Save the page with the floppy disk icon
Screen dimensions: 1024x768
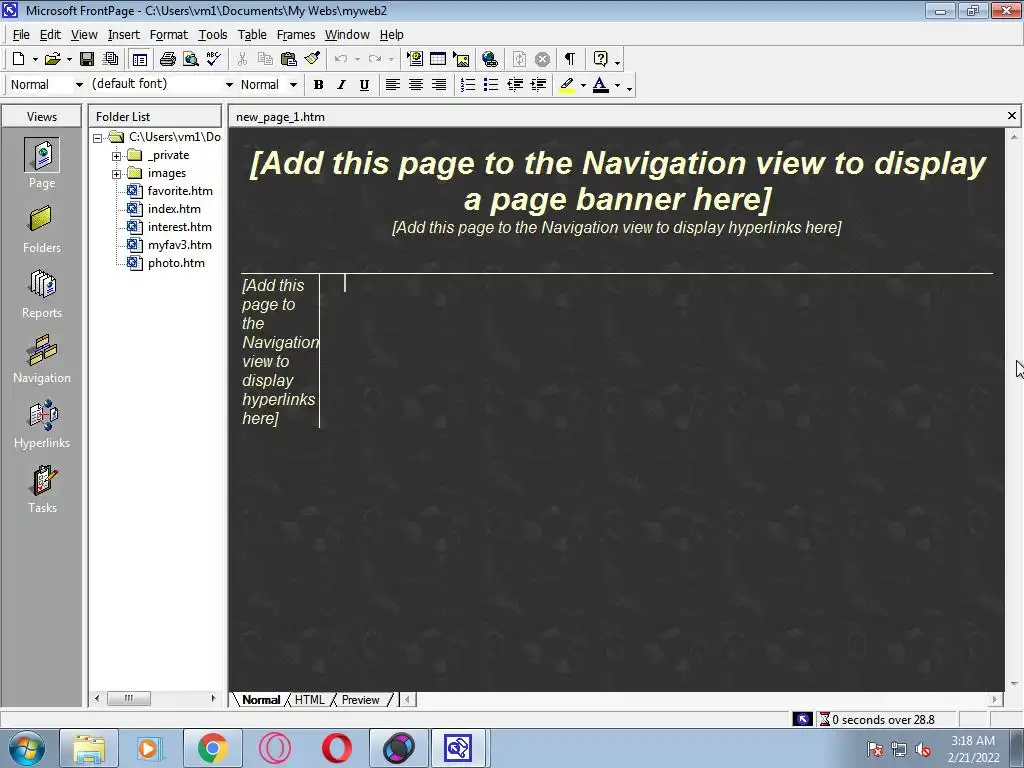(86, 59)
